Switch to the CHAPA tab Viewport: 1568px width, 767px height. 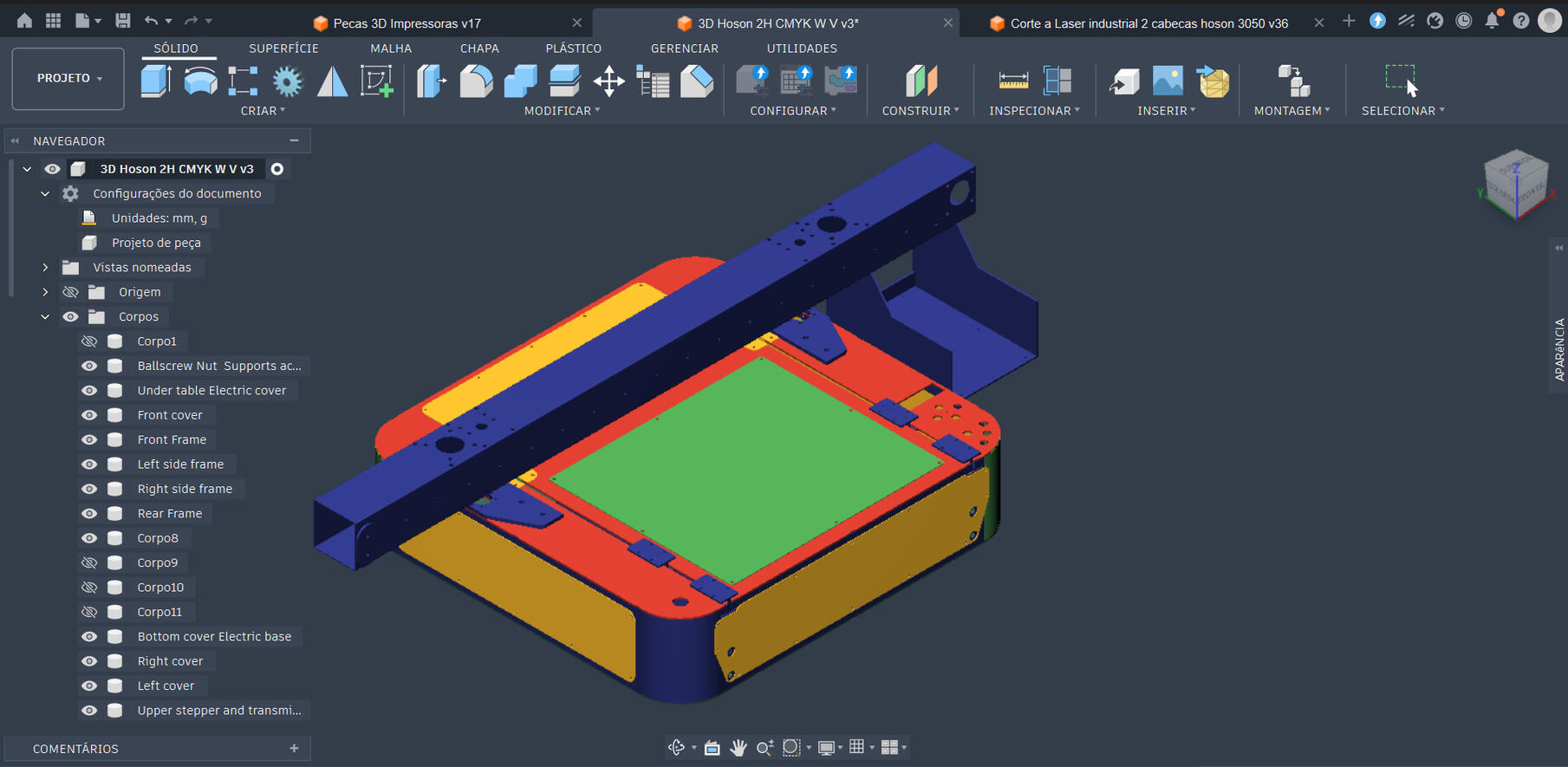[479, 49]
